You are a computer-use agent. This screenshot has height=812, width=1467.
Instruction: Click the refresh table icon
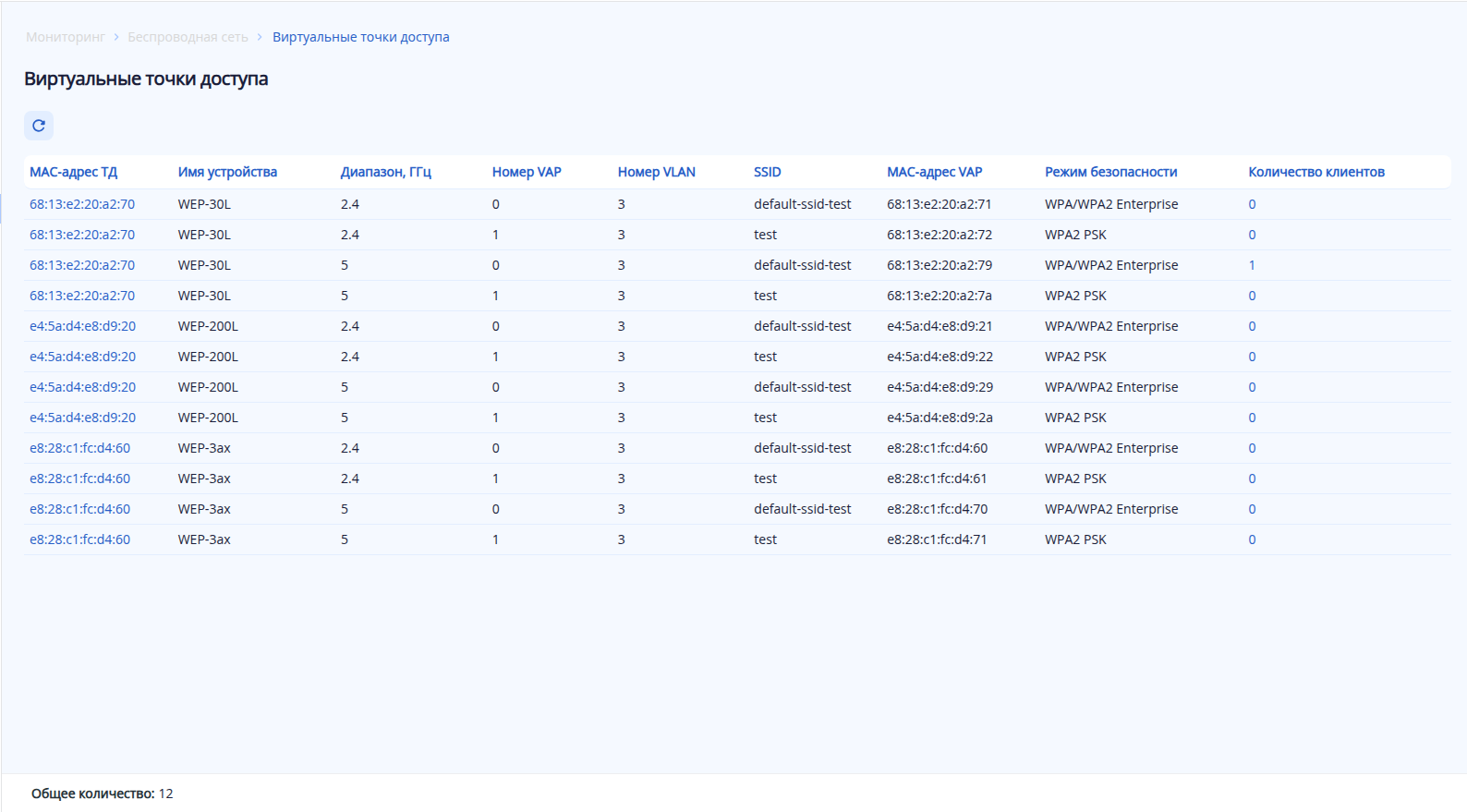pyautogui.click(x=39, y=126)
